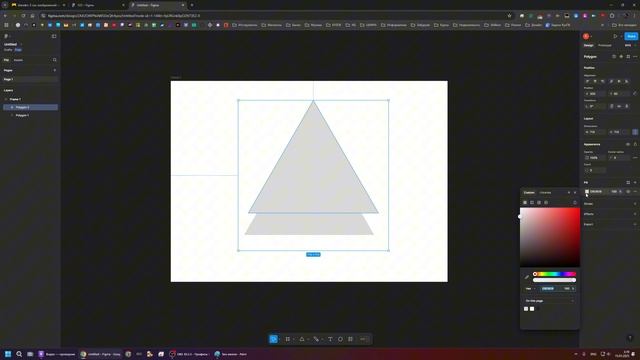The image size is (640, 360).
Task: Adjust the opacity alpha slider
Action: coord(554,280)
